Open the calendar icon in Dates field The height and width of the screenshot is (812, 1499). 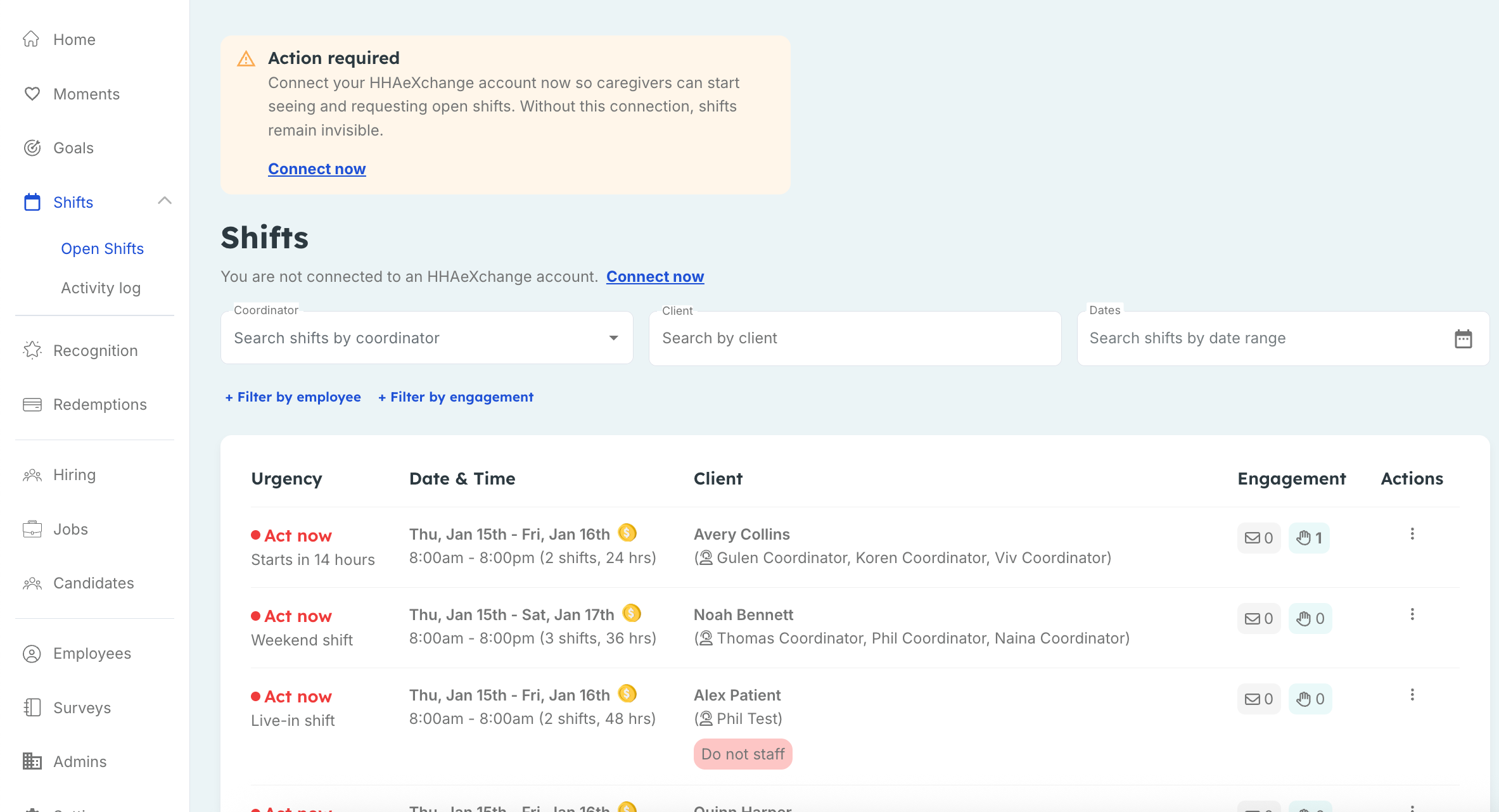click(1464, 339)
